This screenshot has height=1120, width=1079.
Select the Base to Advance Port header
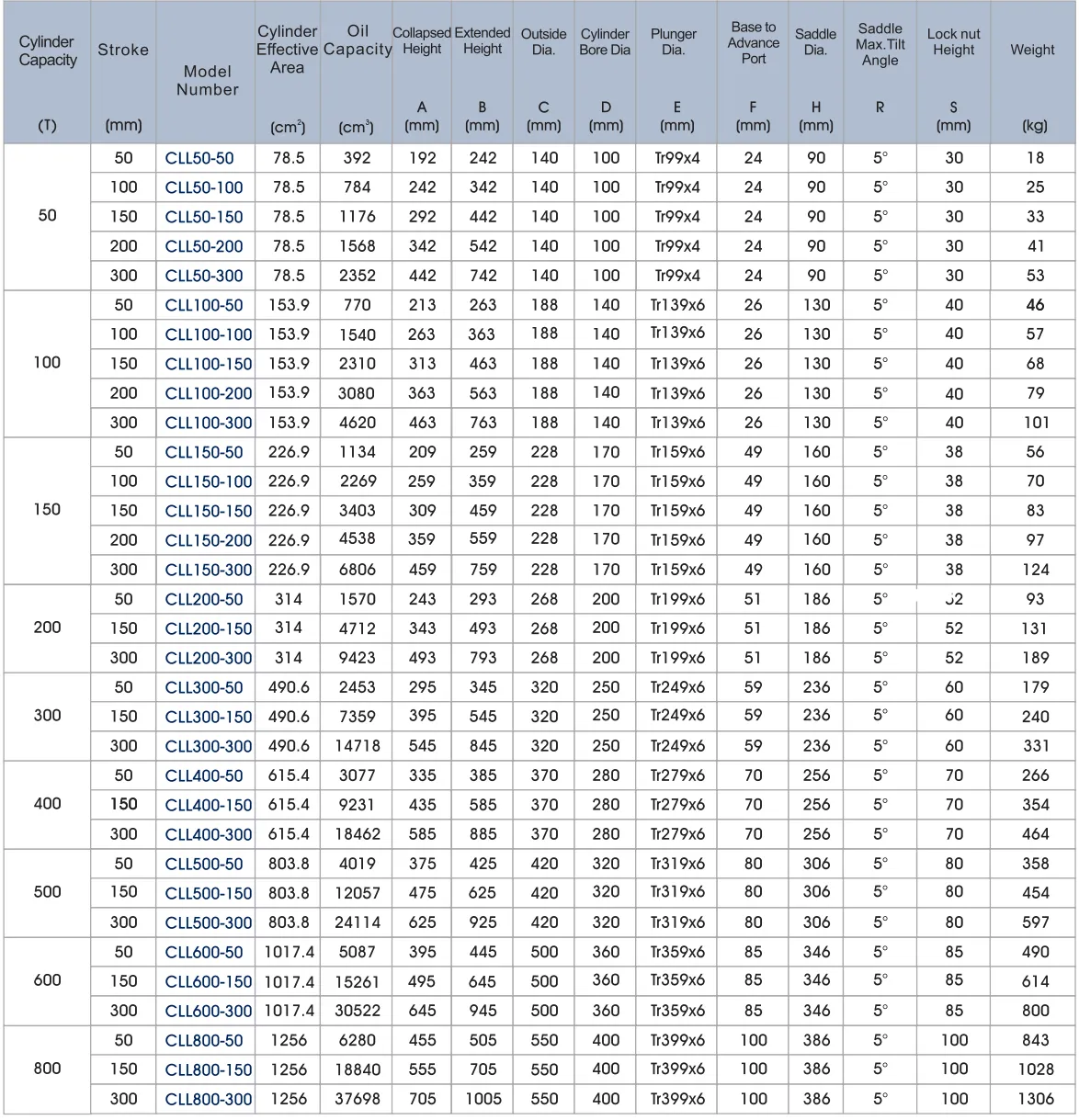(x=754, y=42)
